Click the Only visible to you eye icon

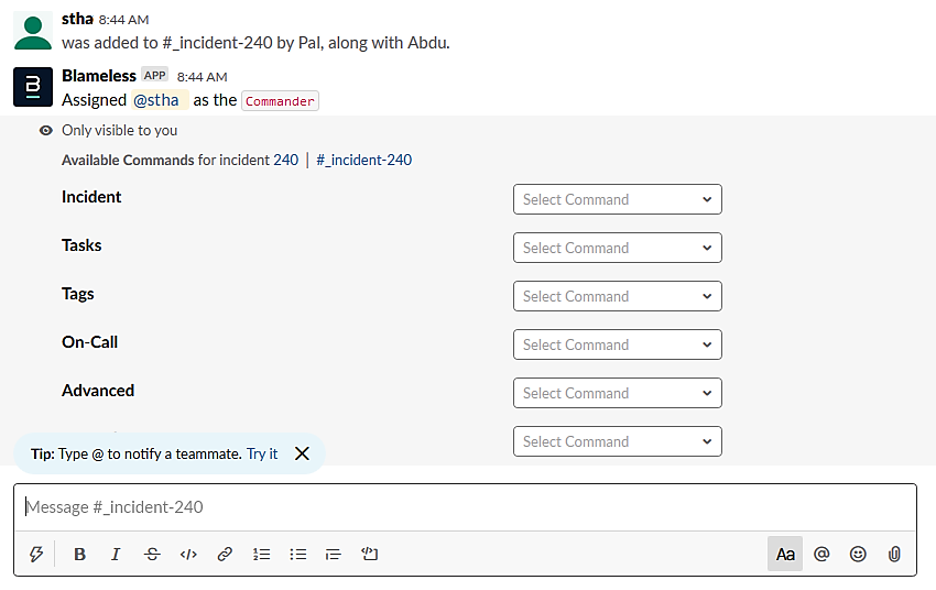(x=46, y=130)
